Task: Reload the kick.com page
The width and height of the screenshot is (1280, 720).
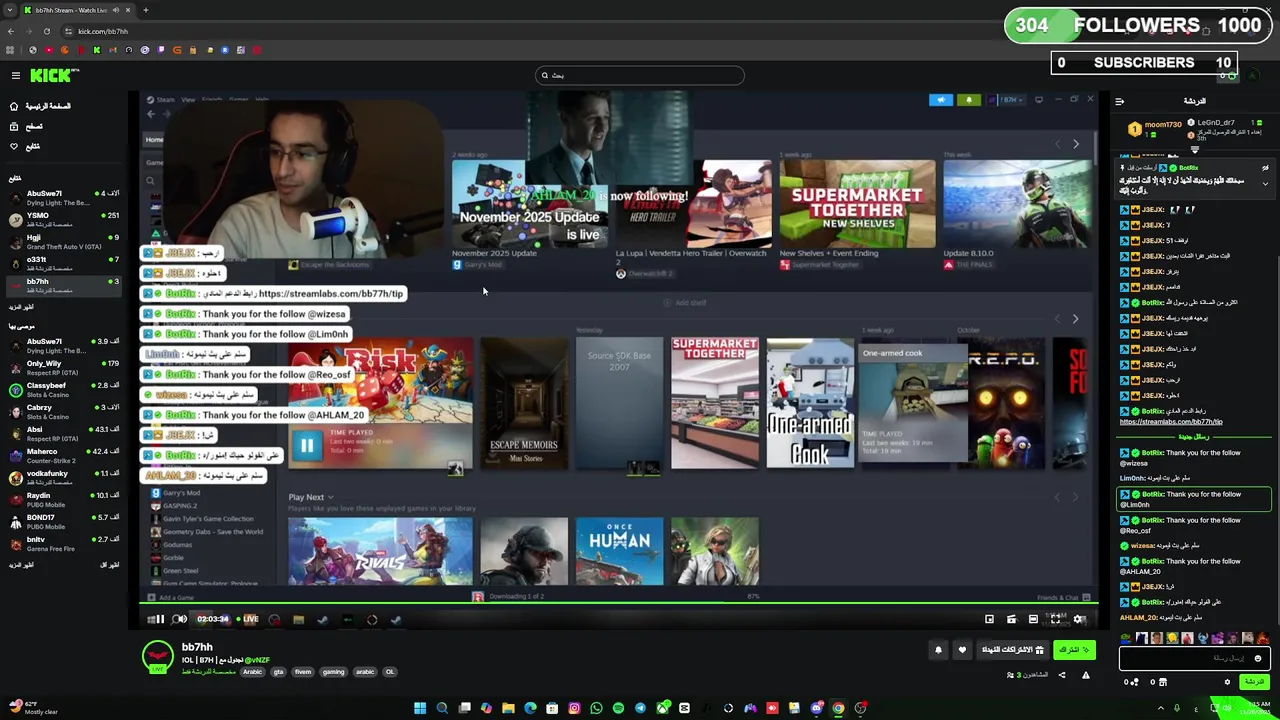Action: click(46, 31)
